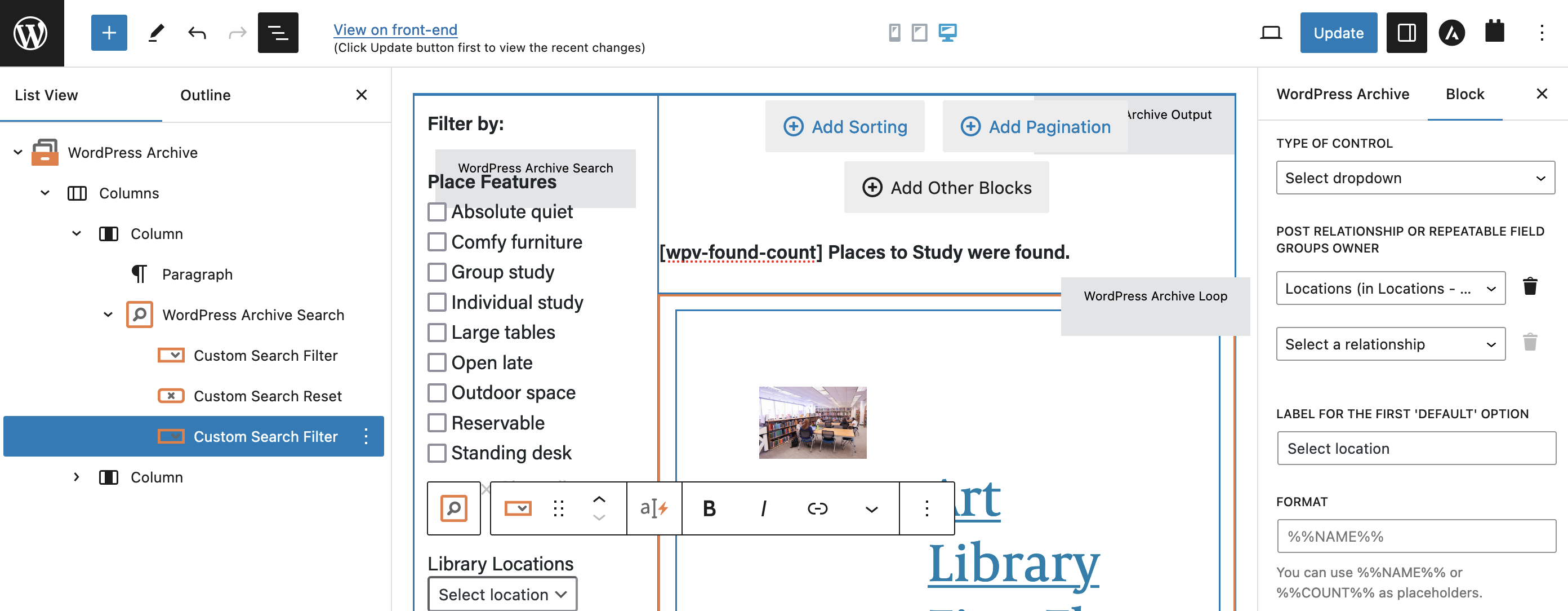
Task: Switch to the WordPress Archive sidebar tab
Action: tap(1342, 94)
